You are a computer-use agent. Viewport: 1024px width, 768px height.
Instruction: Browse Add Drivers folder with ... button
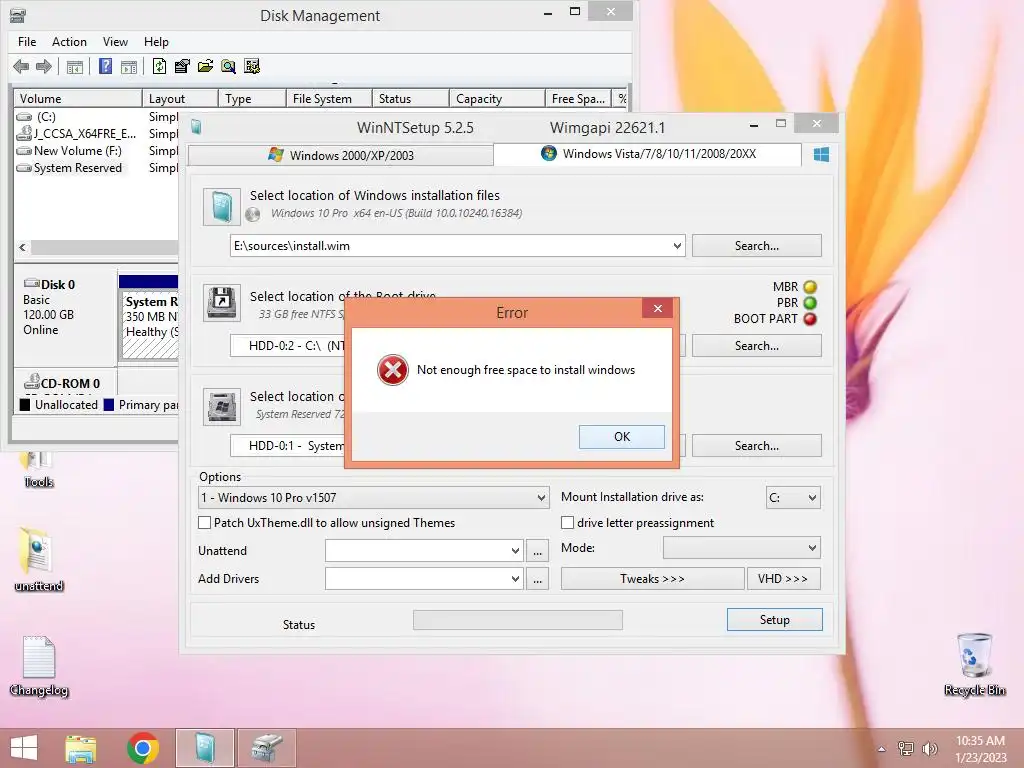[537, 579]
